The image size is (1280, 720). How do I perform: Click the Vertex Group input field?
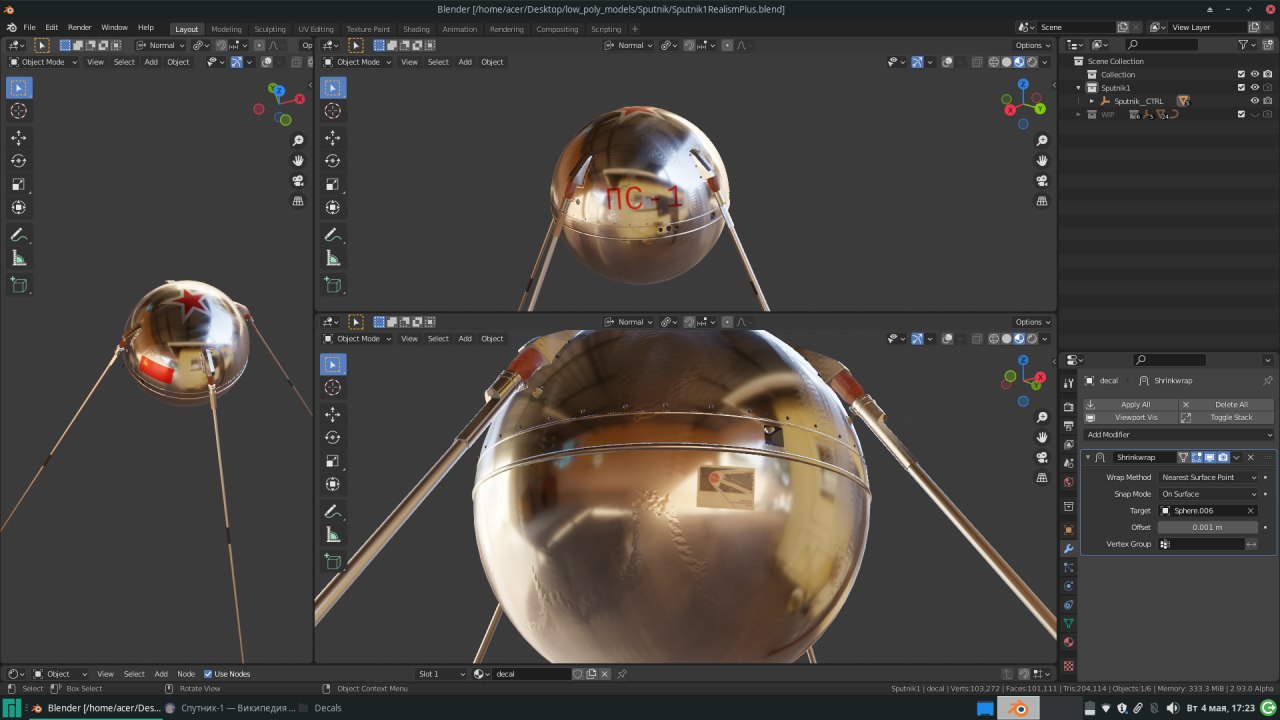[1201, 544]
